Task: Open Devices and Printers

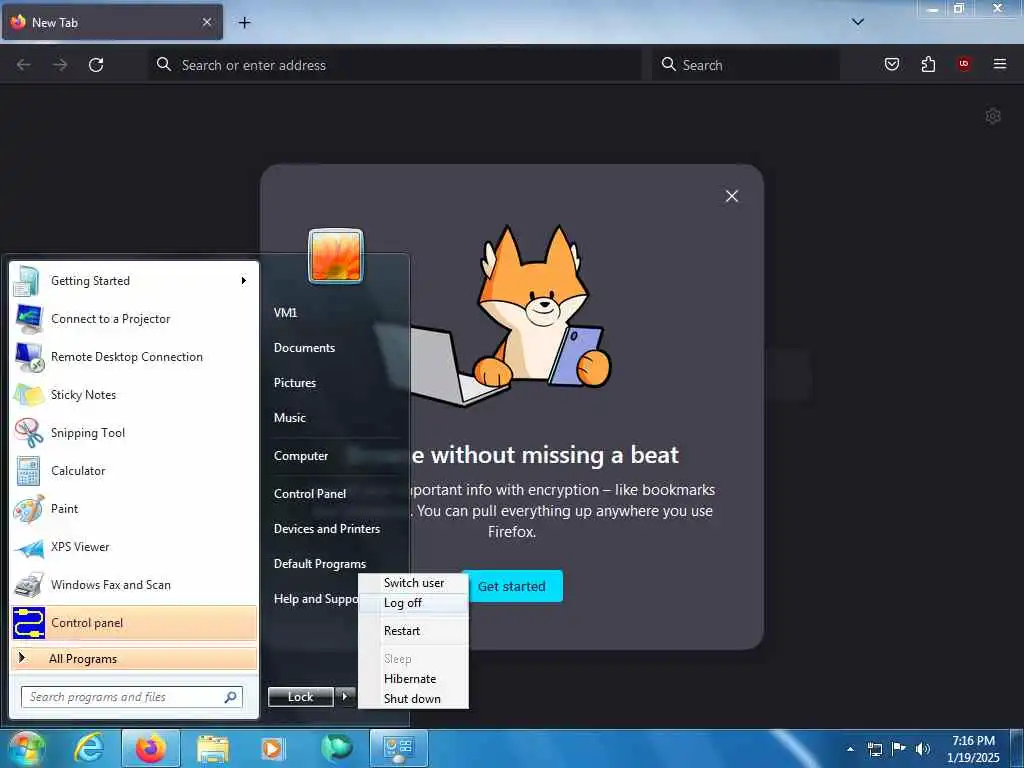Action: pos(327,529)
